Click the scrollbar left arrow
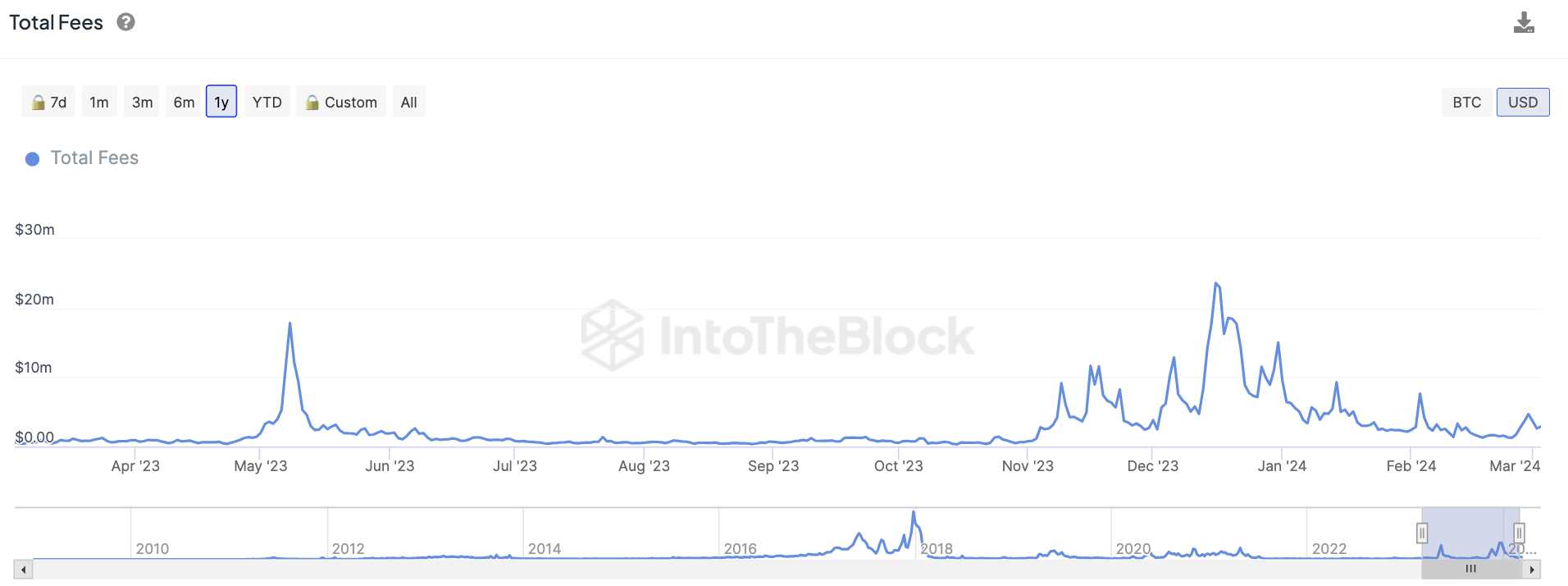This screenshot has width=1568, height=586. coord(23,570)
